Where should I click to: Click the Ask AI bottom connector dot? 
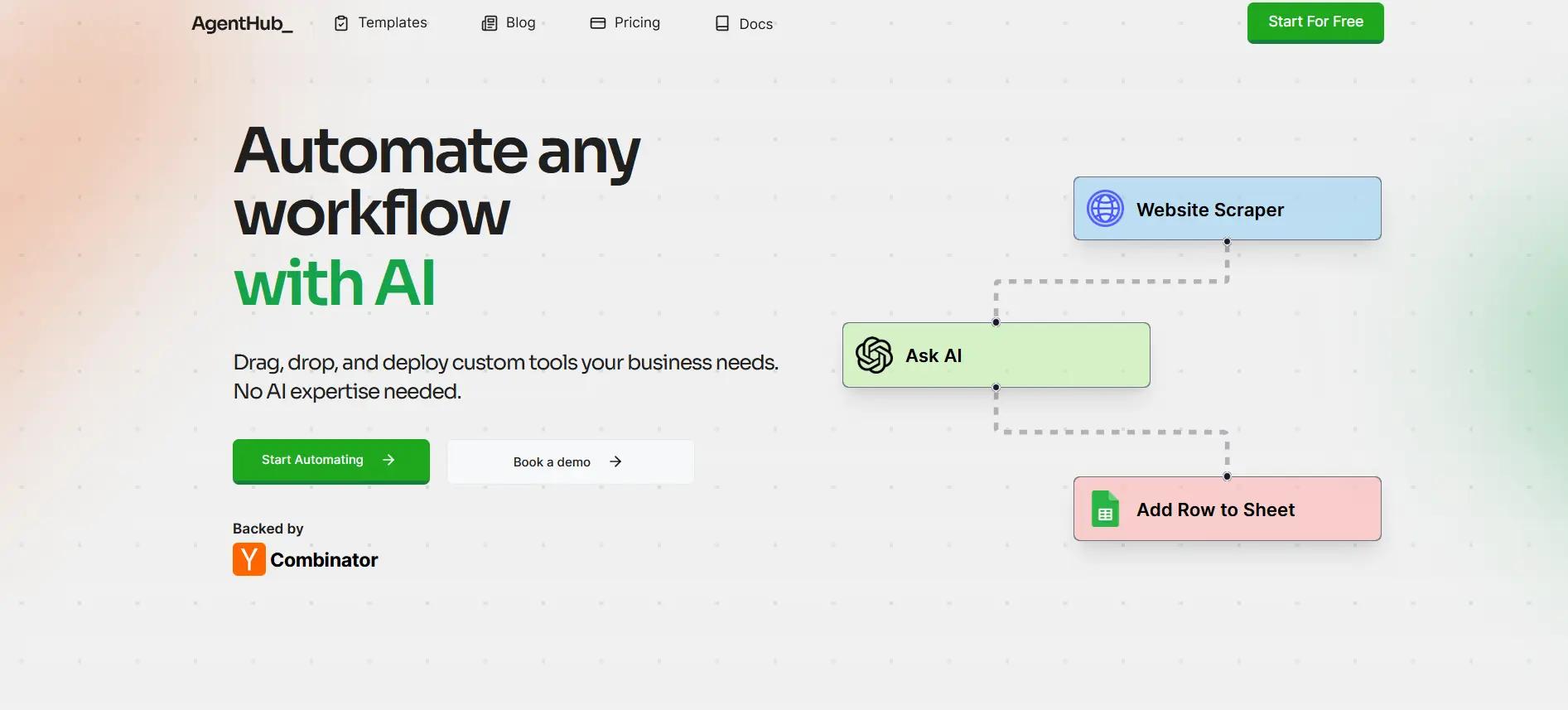pos(996,388)
